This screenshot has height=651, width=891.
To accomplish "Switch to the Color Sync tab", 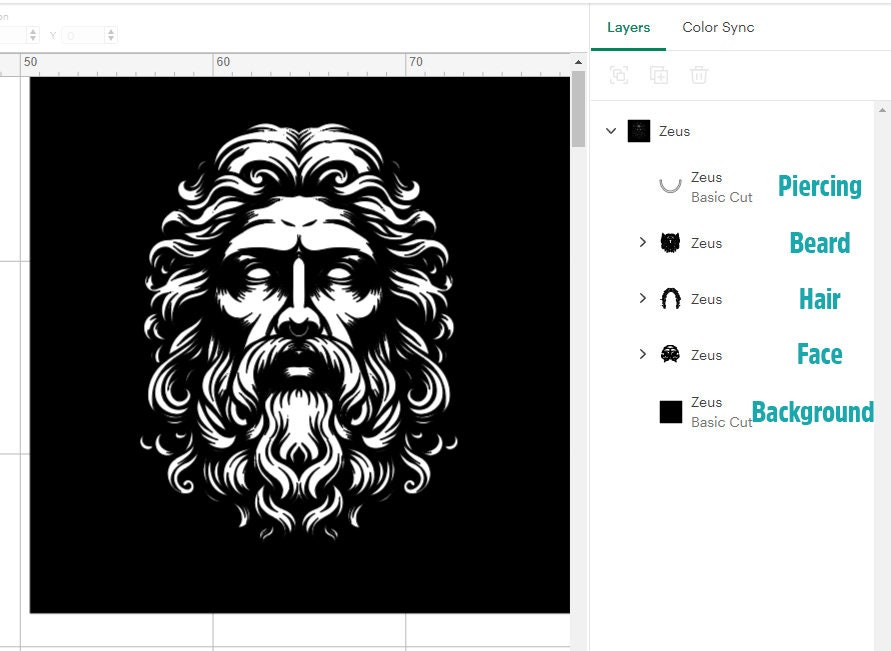I will (718, 28).
